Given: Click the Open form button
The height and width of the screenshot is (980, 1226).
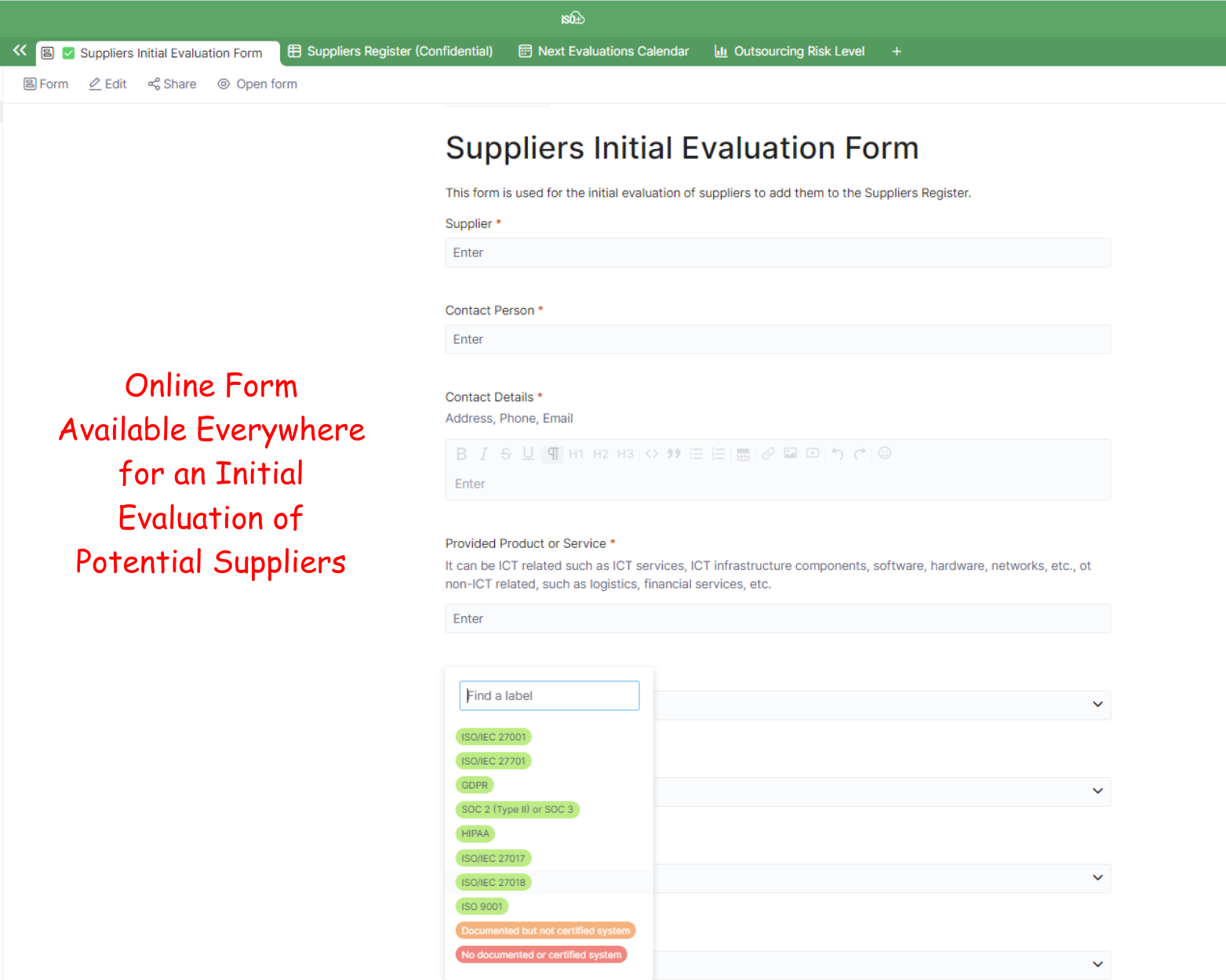Looking at the screenshot, I should point(257,84).
